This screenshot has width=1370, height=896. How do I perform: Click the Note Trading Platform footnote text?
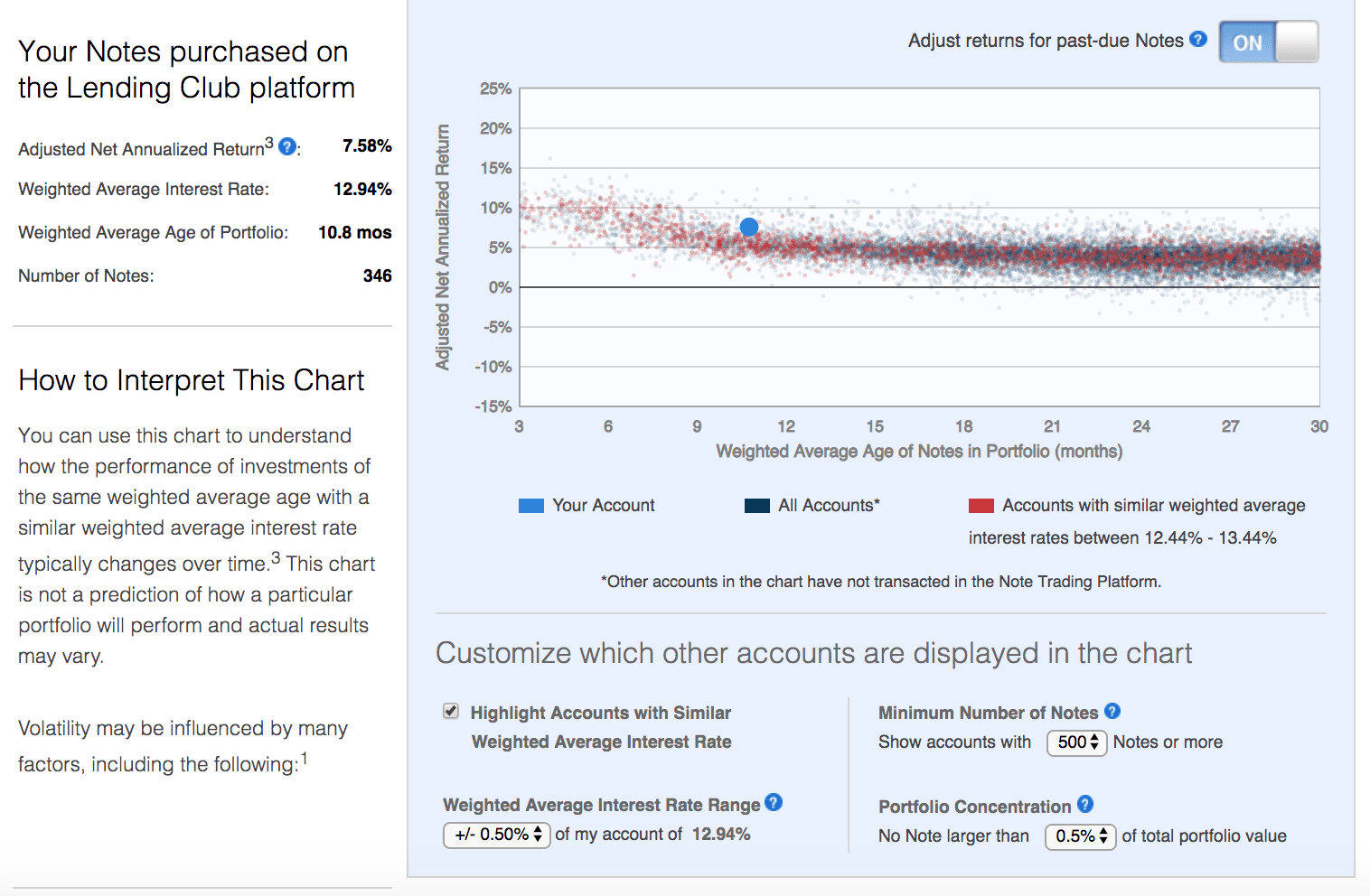(x=881, y=582)
